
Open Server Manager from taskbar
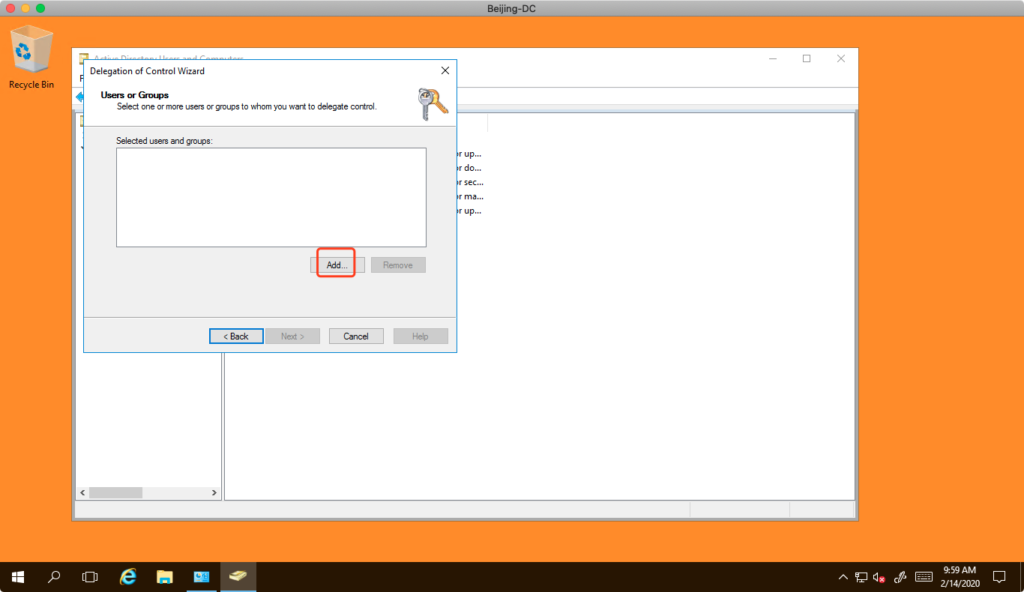click(x=201, y=577)
